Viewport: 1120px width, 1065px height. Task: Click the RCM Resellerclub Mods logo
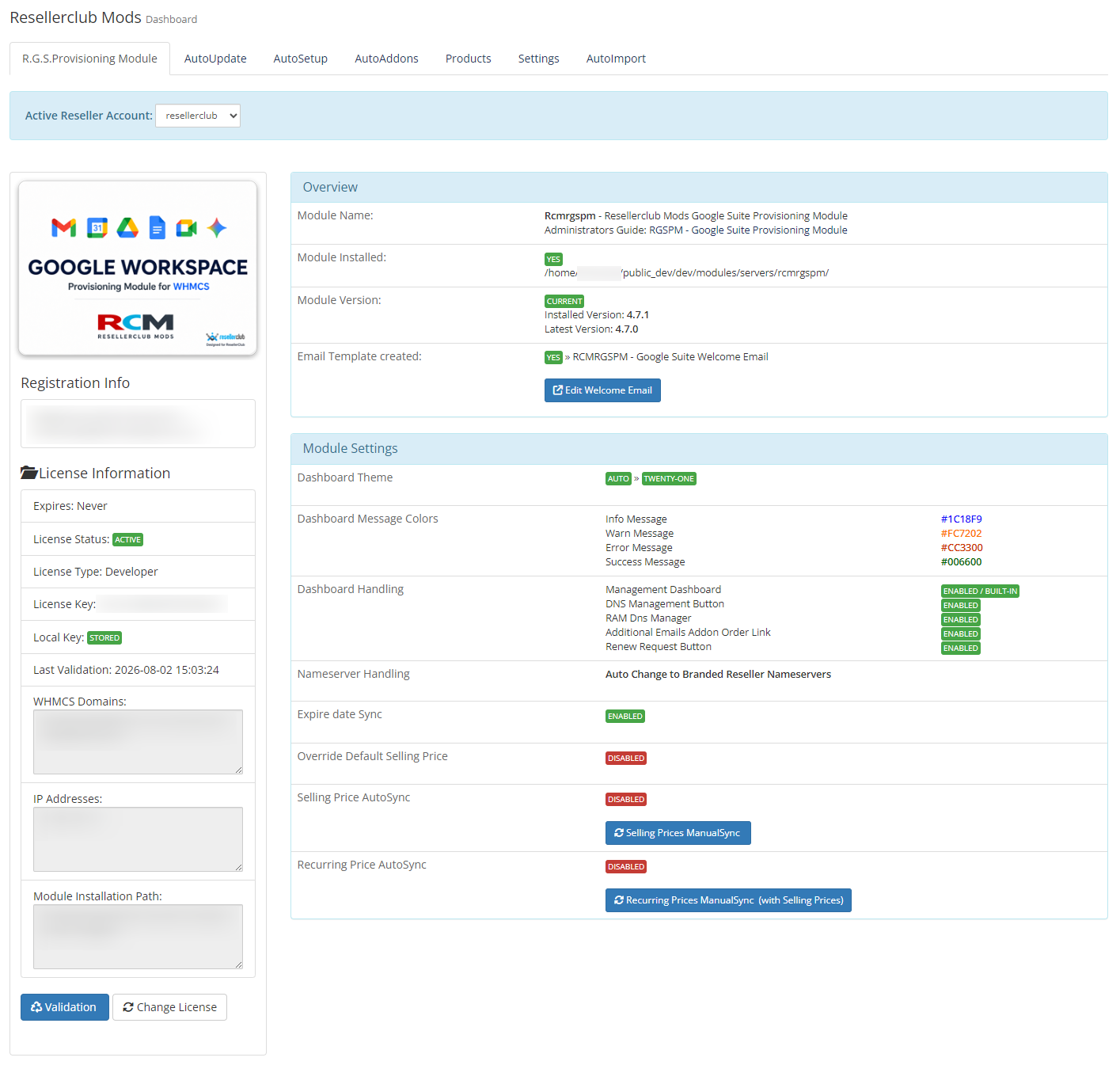135,326
